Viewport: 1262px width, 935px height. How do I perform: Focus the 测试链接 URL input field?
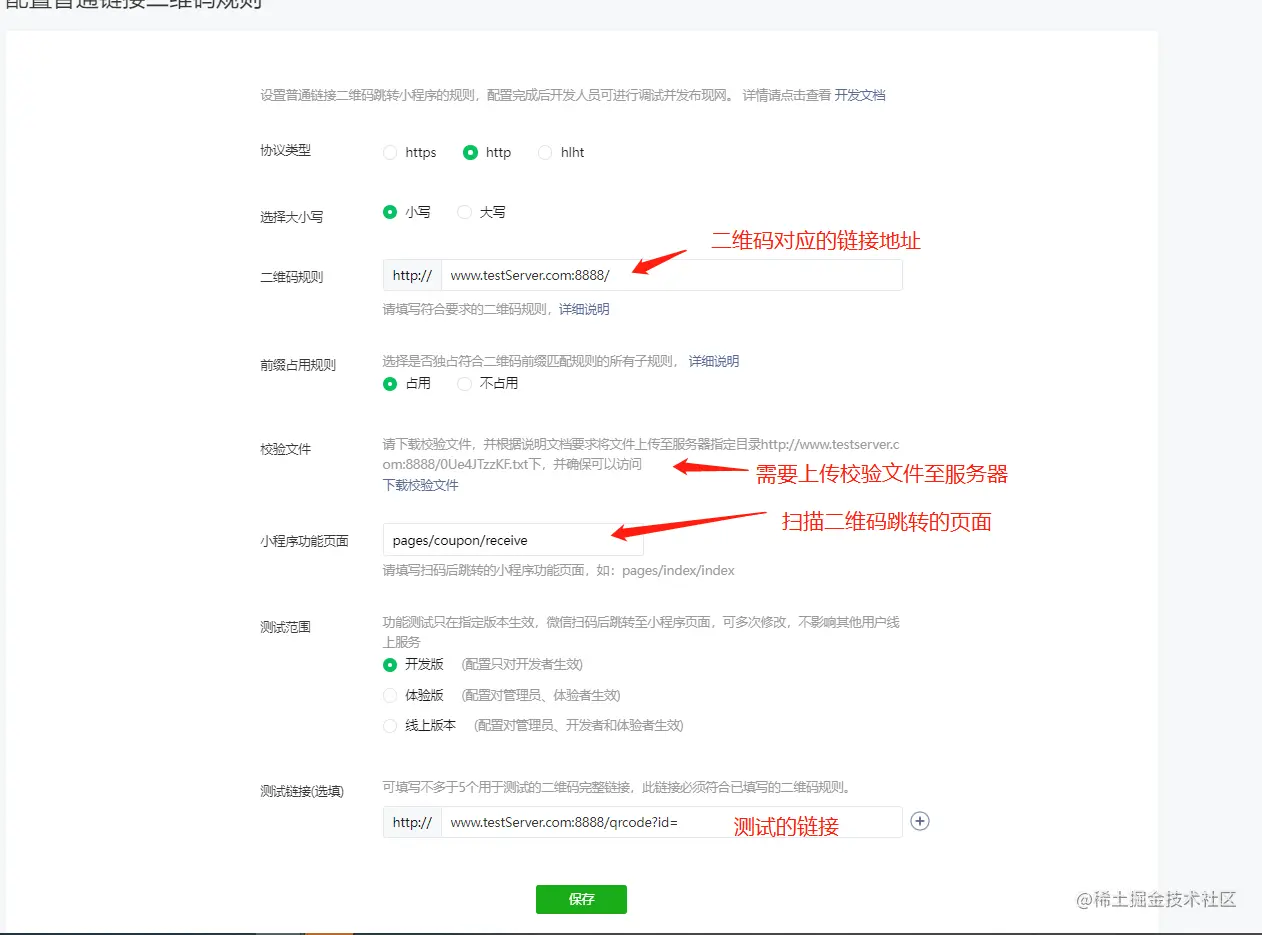click(671, 822)
